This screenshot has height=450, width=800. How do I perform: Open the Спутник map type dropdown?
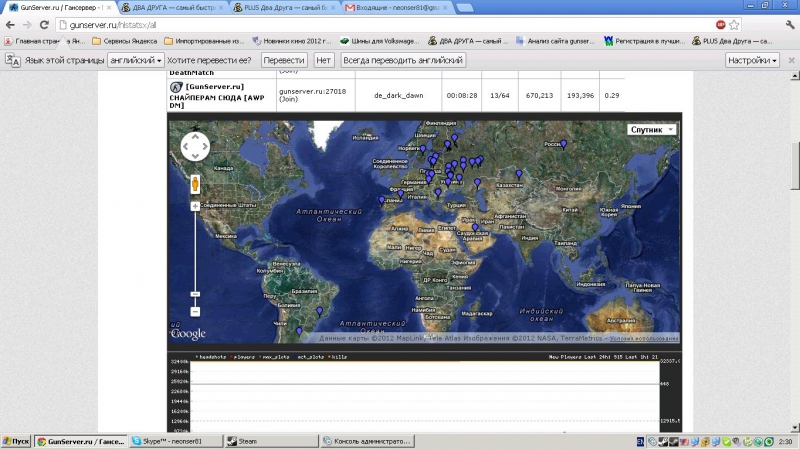point(652,130)
